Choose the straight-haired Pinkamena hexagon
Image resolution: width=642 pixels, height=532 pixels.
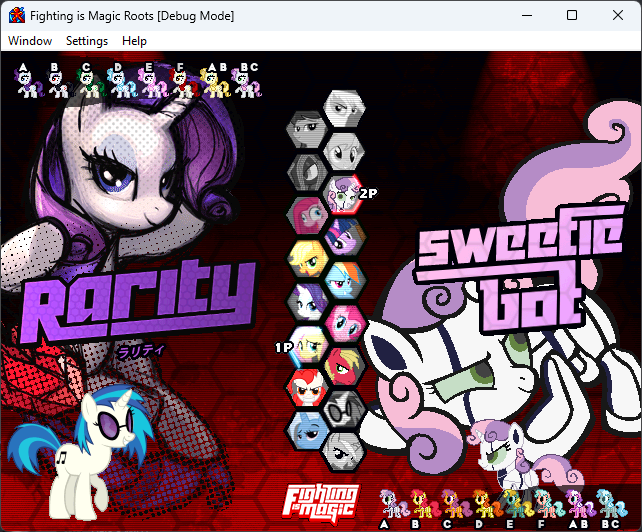(x=307, y=215)
